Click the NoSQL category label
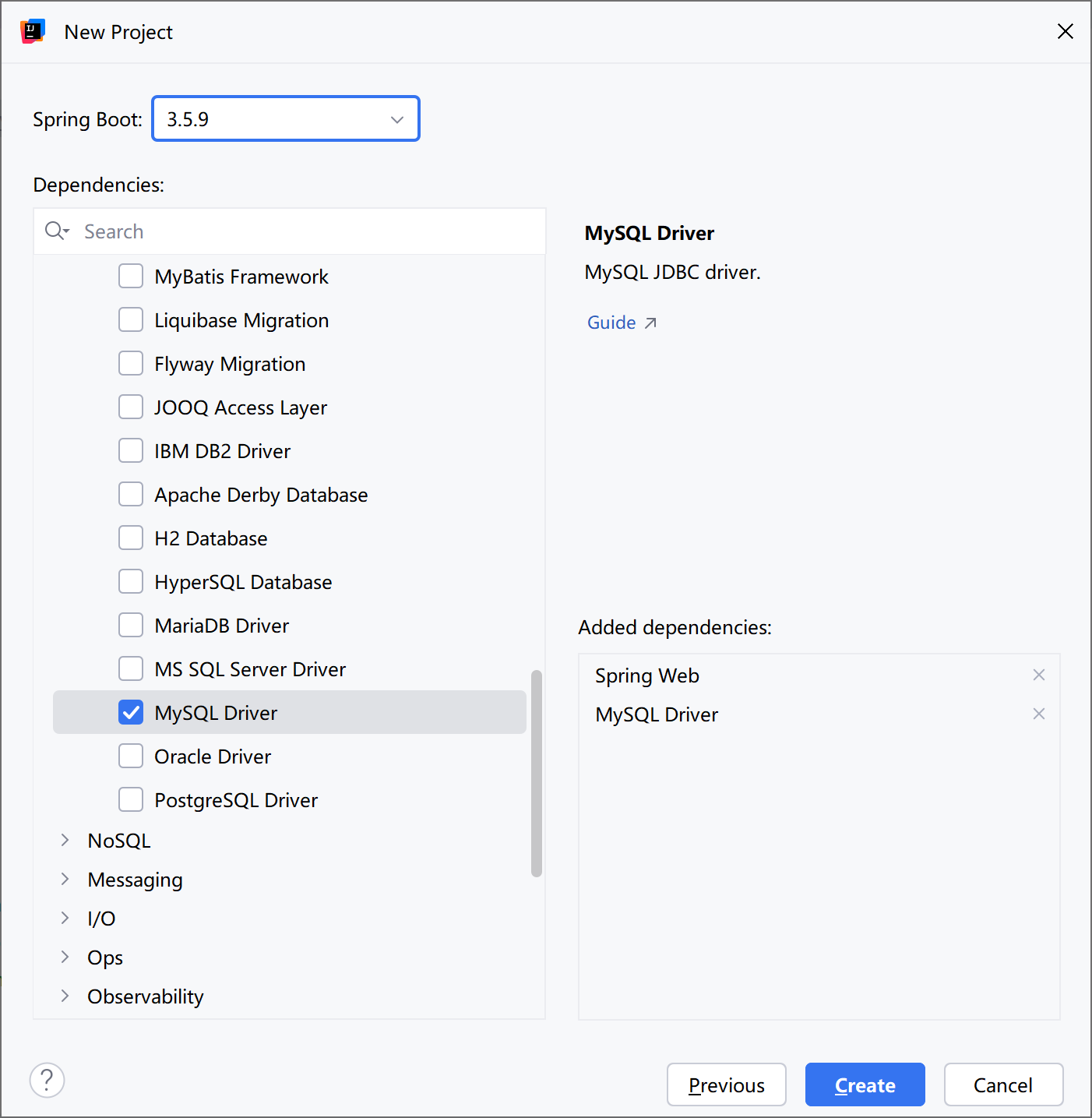 (x=119, y=841)
